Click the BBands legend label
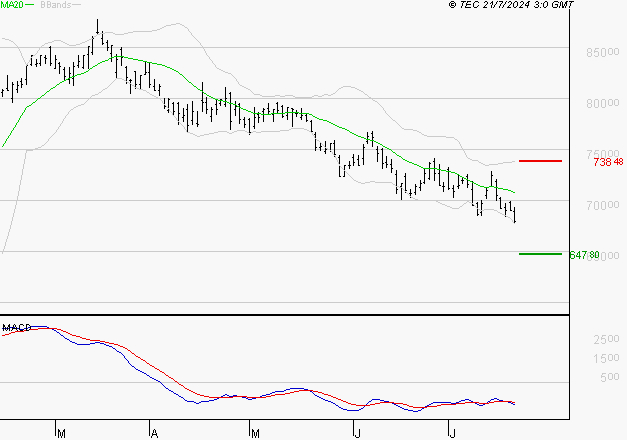 [56, 5]
